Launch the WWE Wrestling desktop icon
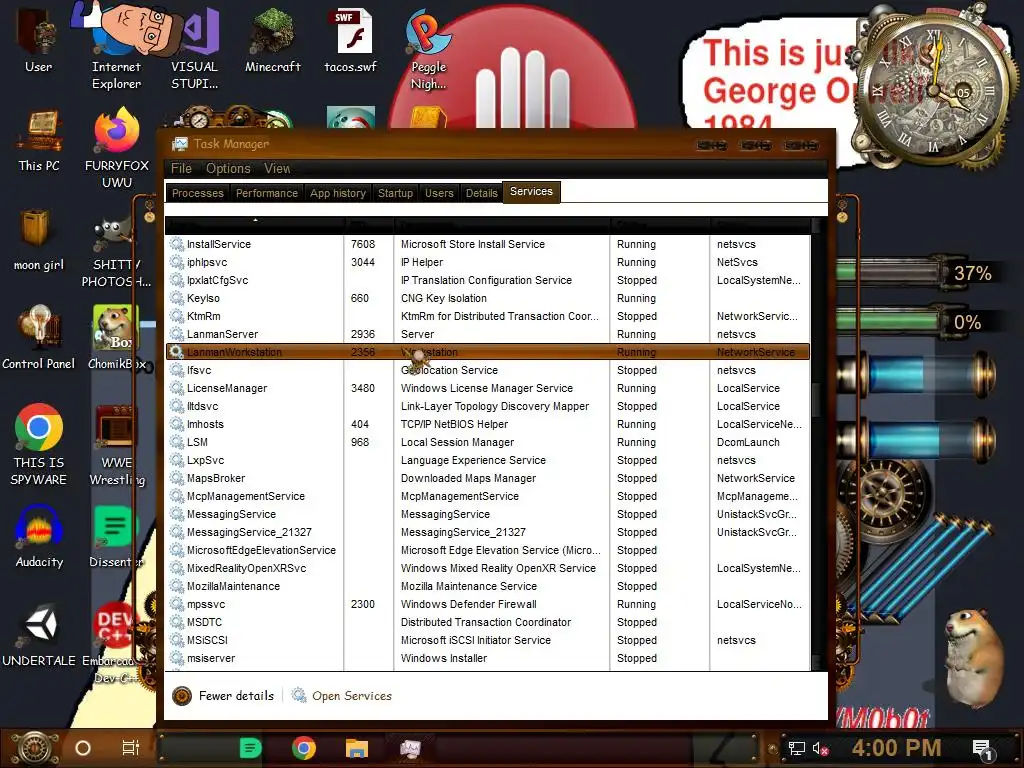The width and height of the screenshot is (1024, 768). 117,445
